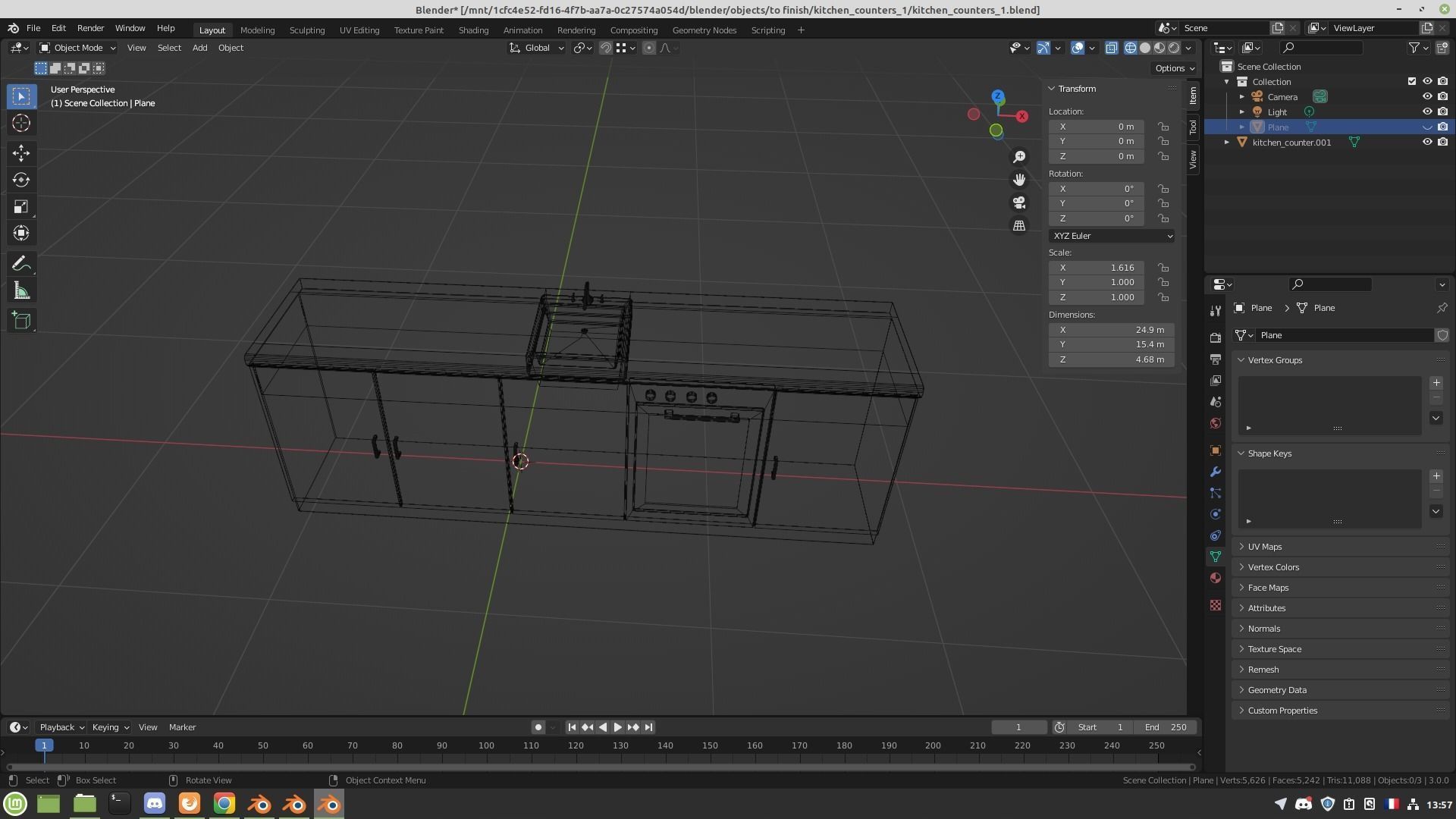1456x819 pixels.
Task: Open Discord from the taskbar
Action: click(154, 803)
